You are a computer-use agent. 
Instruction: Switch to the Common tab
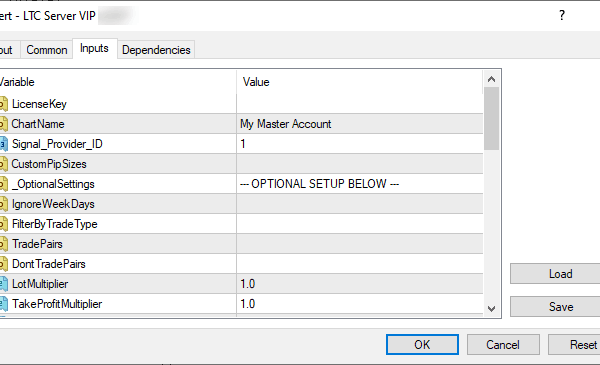click(47, 50)
